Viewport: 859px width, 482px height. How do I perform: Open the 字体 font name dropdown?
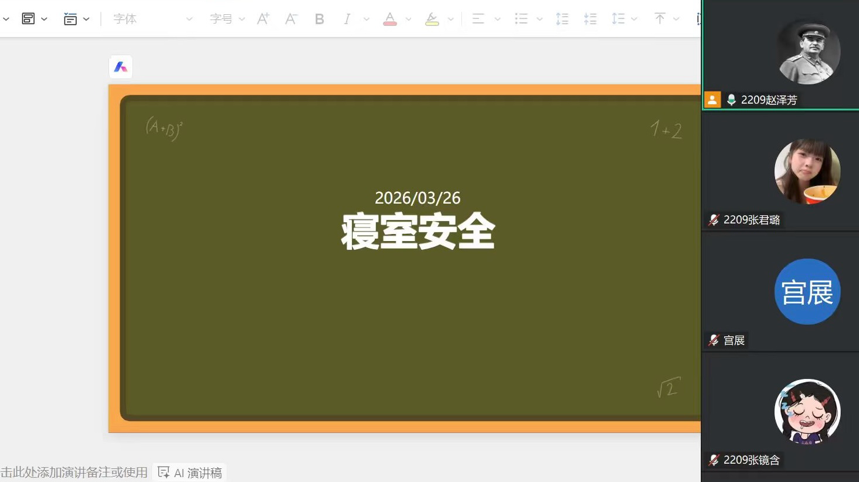pyautogui.click(x=152, y=19)
